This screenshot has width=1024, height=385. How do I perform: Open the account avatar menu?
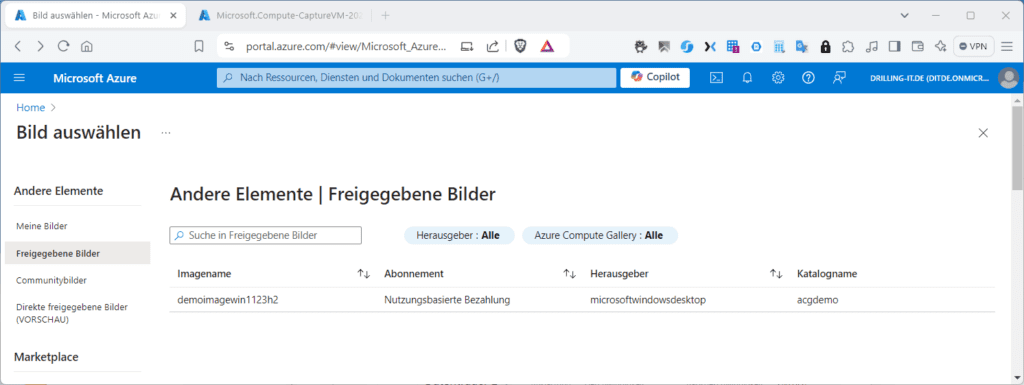1009,78
